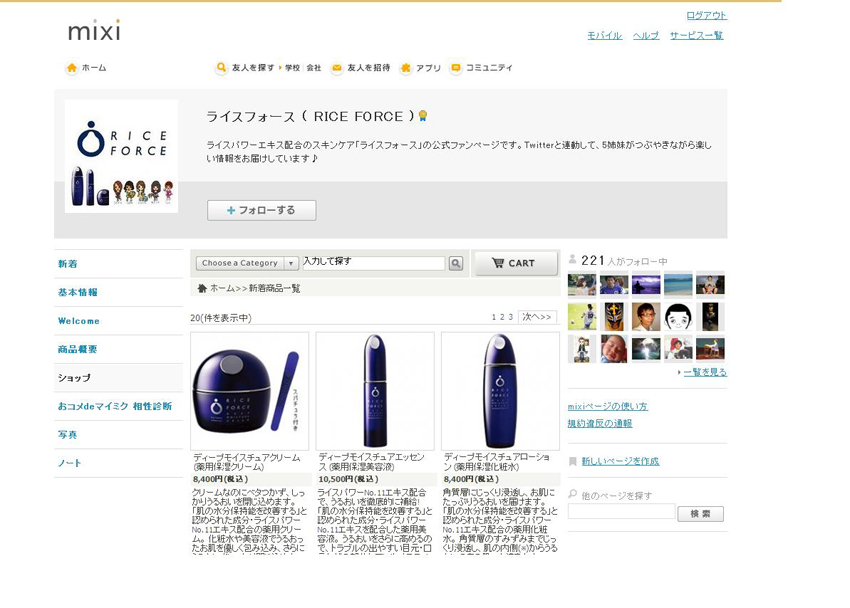This screenshot has height=608, width=850.
Task: Jump to page 2 of products
Action: [502, 317]
